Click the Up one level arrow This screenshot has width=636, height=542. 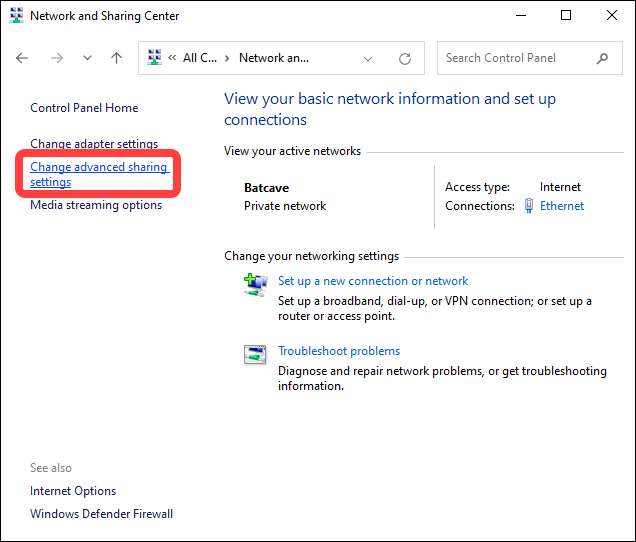pos(116,58)
